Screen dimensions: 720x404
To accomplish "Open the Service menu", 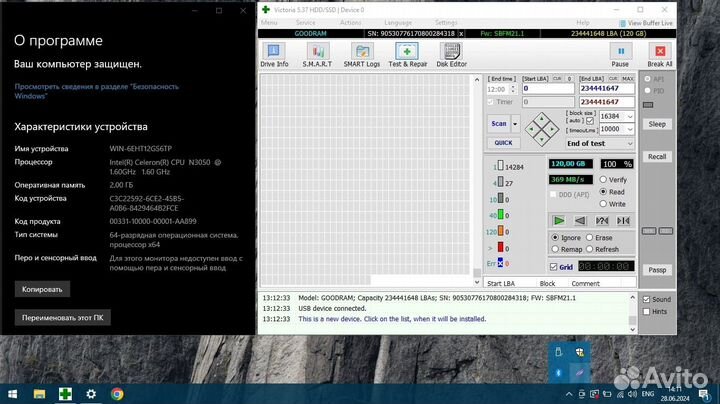I will [x=305, y=22].
